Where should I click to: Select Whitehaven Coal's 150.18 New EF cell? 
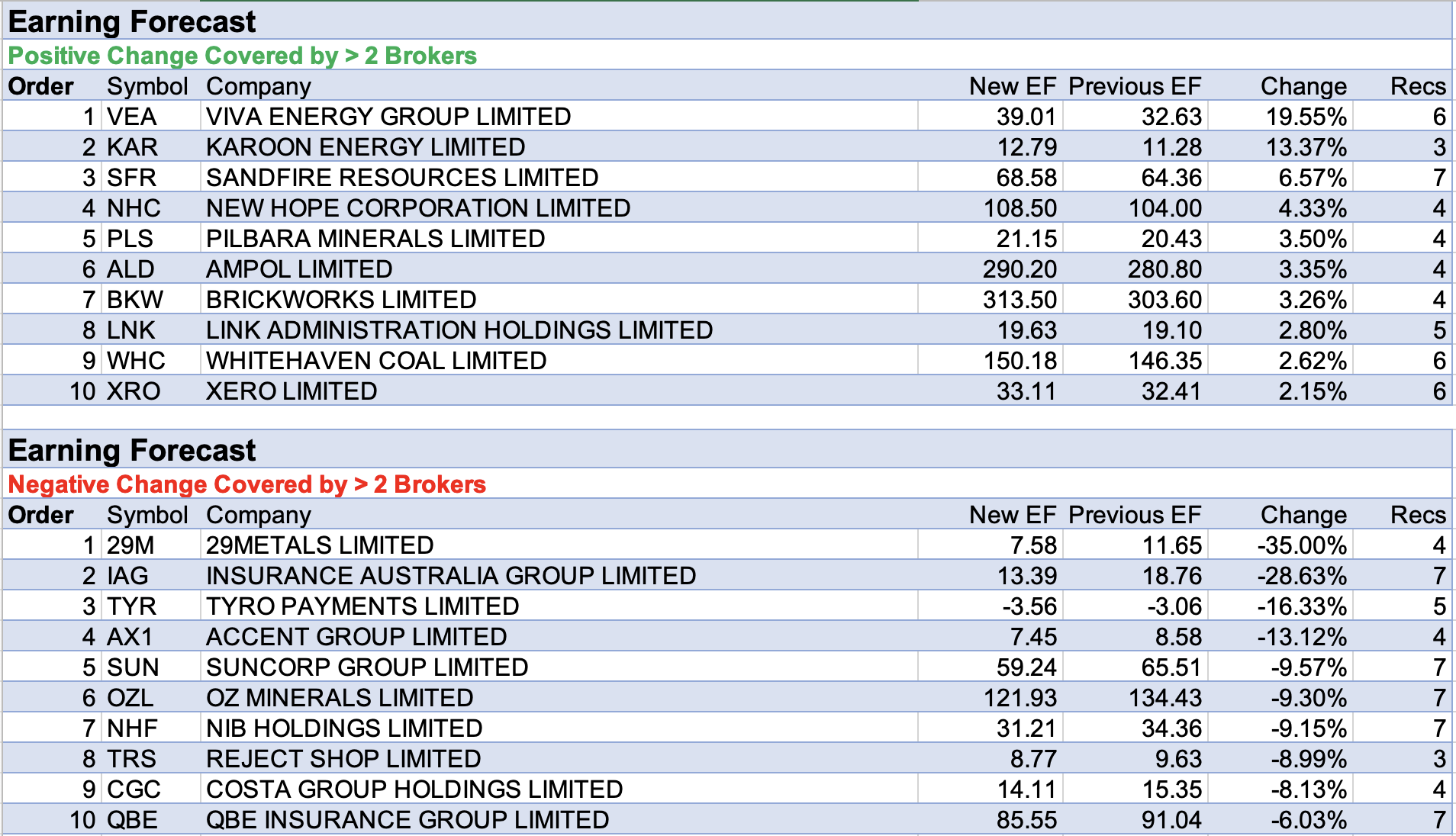(x=1019, y=361)
